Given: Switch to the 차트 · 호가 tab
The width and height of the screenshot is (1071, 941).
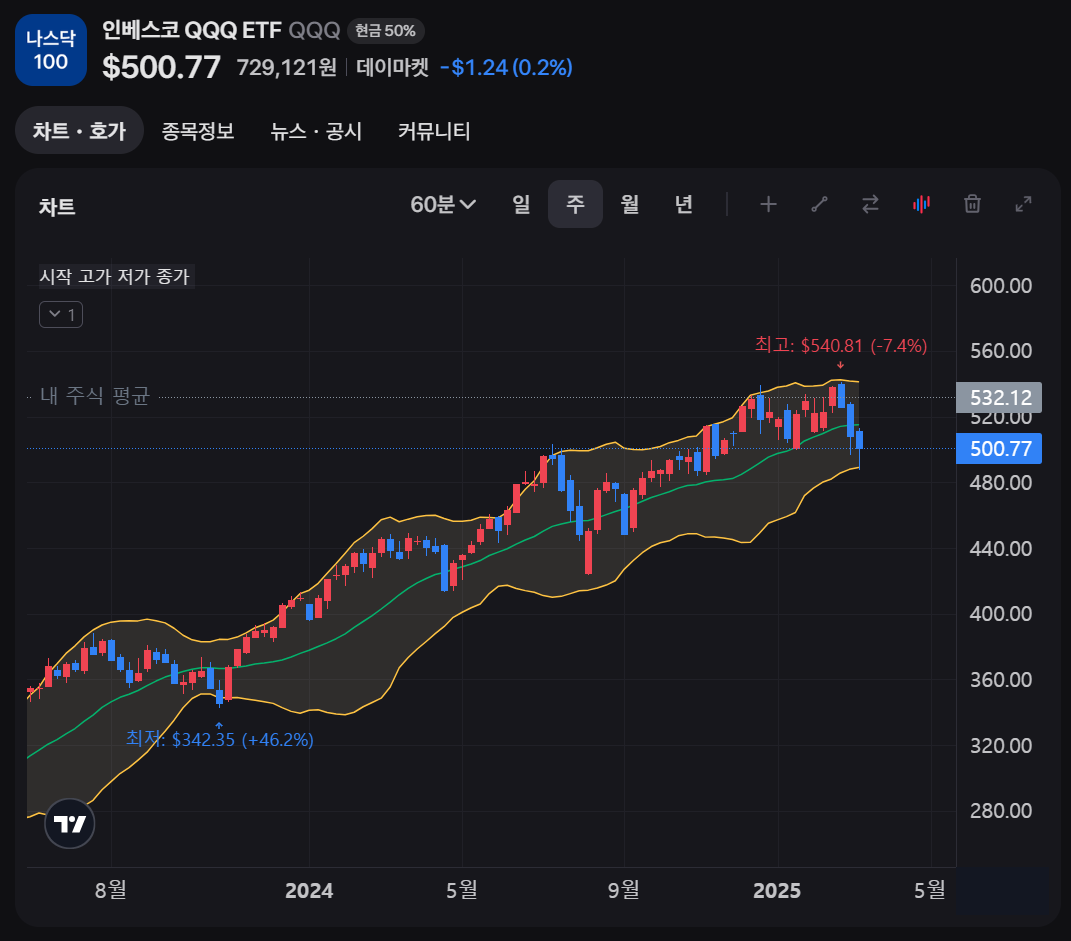Looking at the screenshot, I should 79,130.
